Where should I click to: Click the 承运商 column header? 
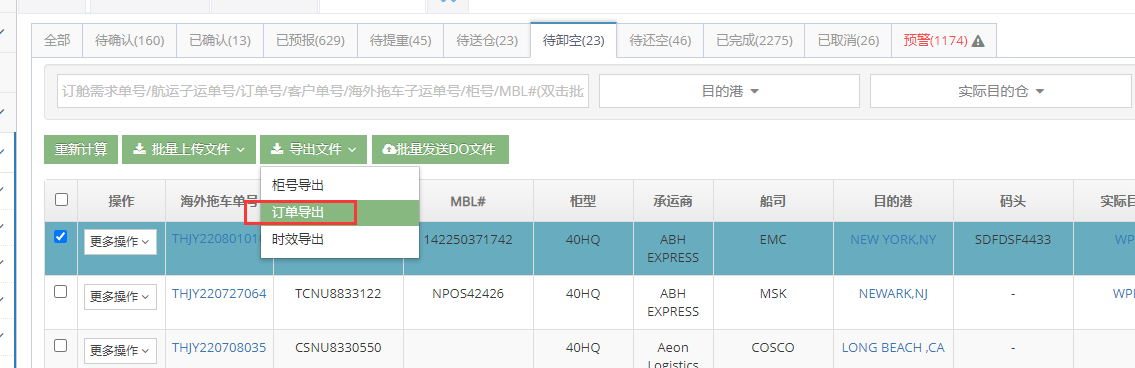tap(673, 201)
